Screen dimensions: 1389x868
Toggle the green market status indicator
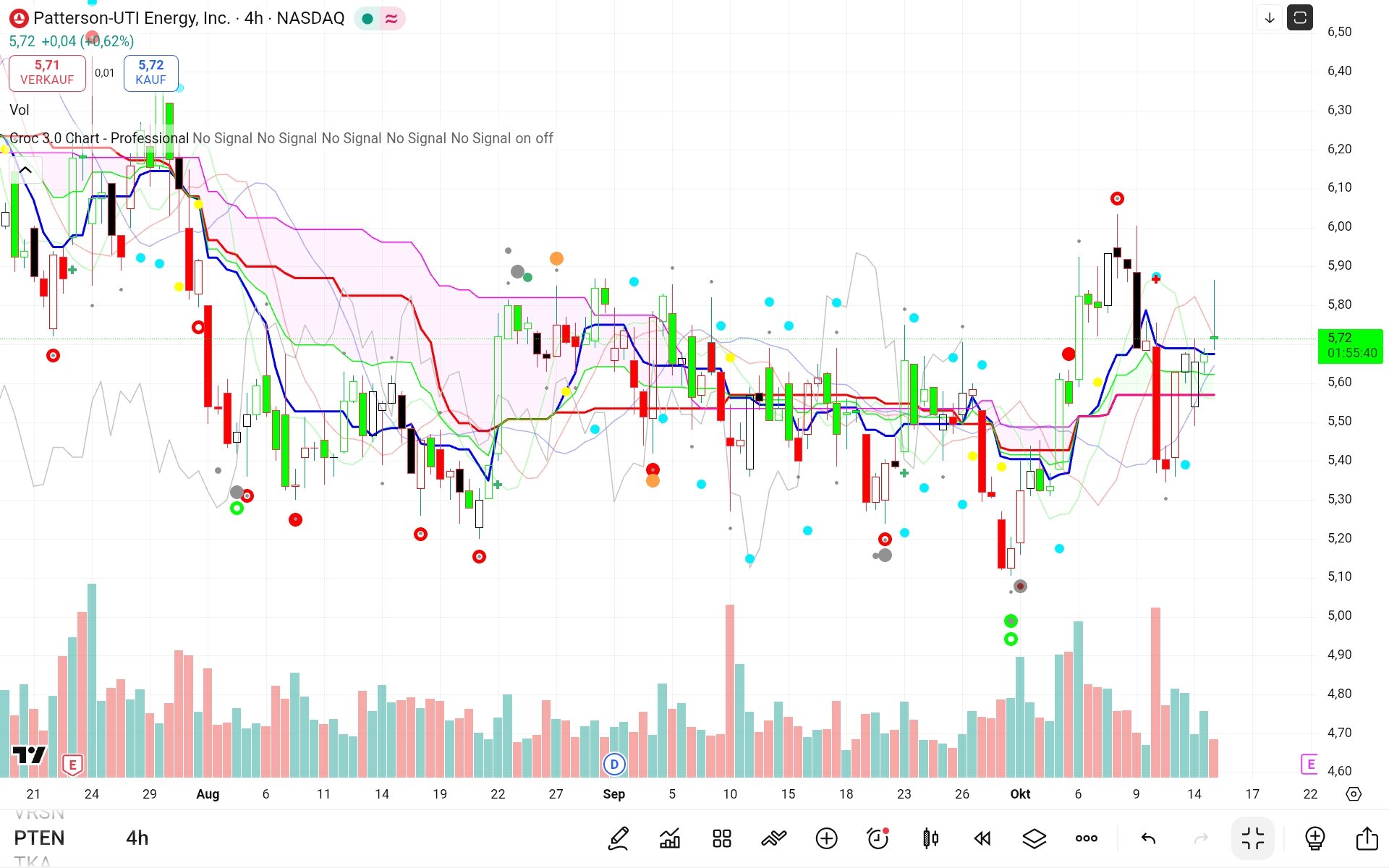tap(368, 19)
